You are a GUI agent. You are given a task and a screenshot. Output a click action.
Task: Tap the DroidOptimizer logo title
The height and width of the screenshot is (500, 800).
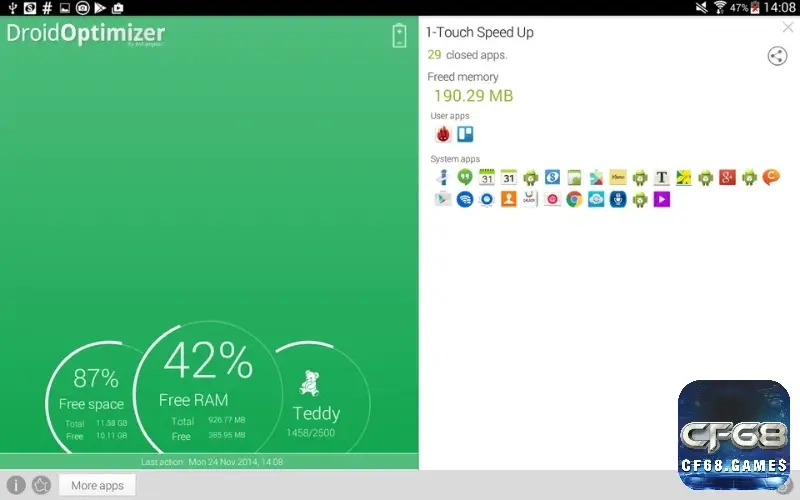click(86, 34)
